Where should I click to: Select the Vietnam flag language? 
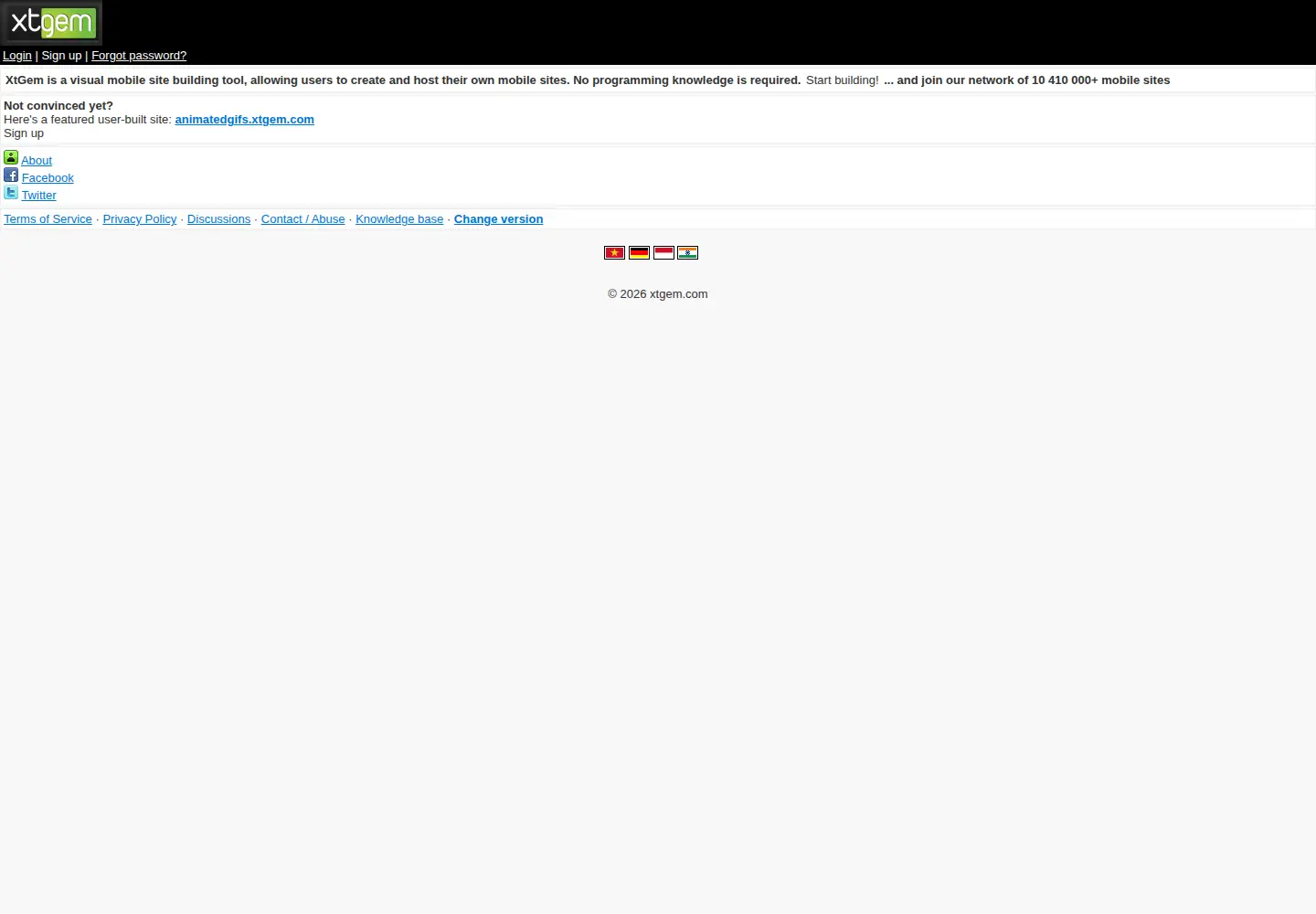(x=614, y=252)
